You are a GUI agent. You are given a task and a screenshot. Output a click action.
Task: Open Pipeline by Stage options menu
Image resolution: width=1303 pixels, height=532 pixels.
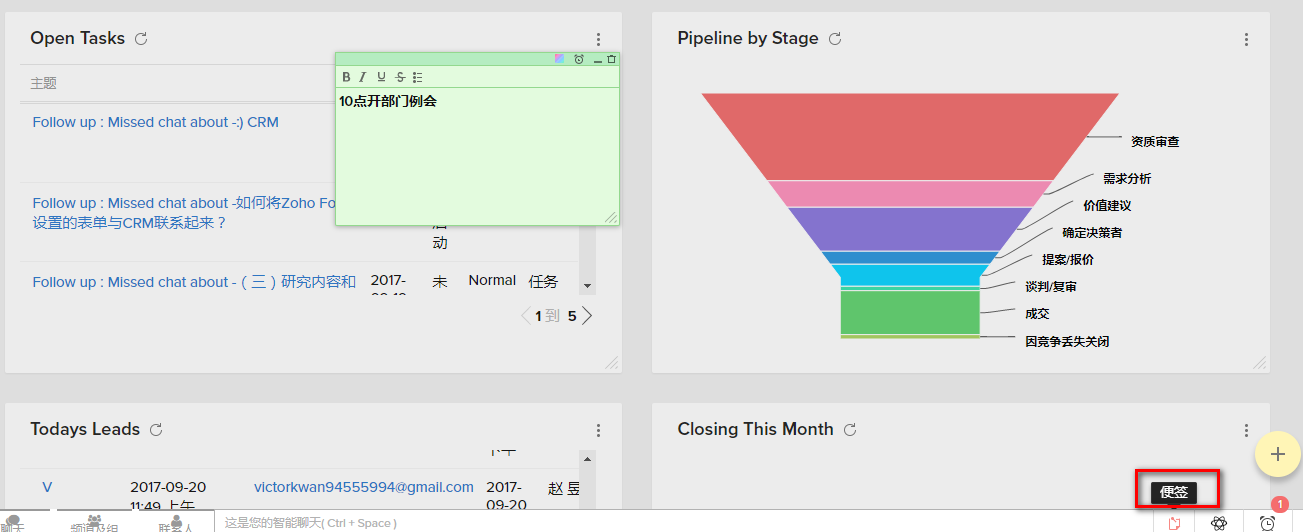(1246, 40)
